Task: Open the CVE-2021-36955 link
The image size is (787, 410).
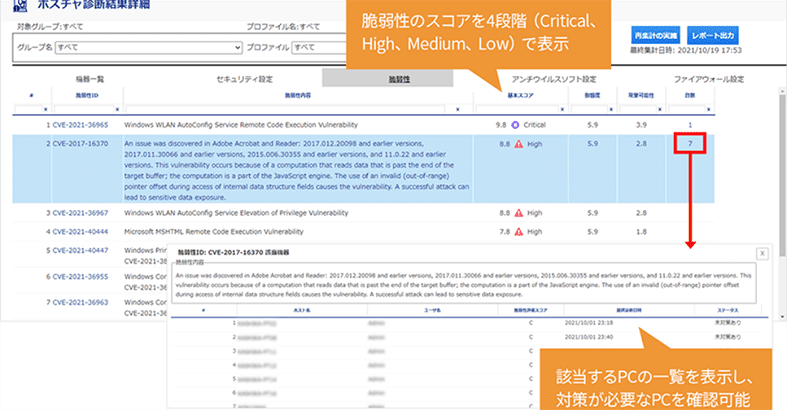Action: click(80, 277)
